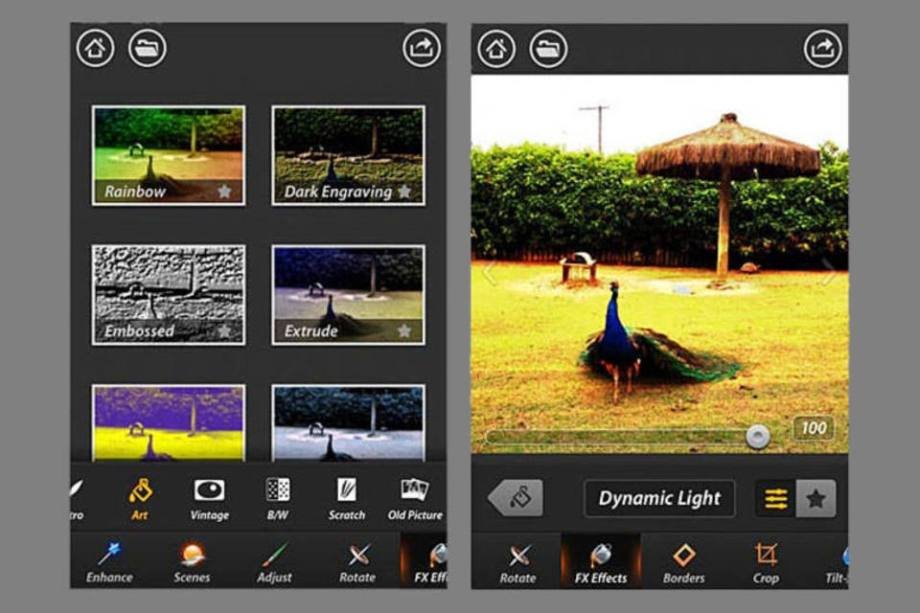Select the B/W effects category

[x=278, y=497]
